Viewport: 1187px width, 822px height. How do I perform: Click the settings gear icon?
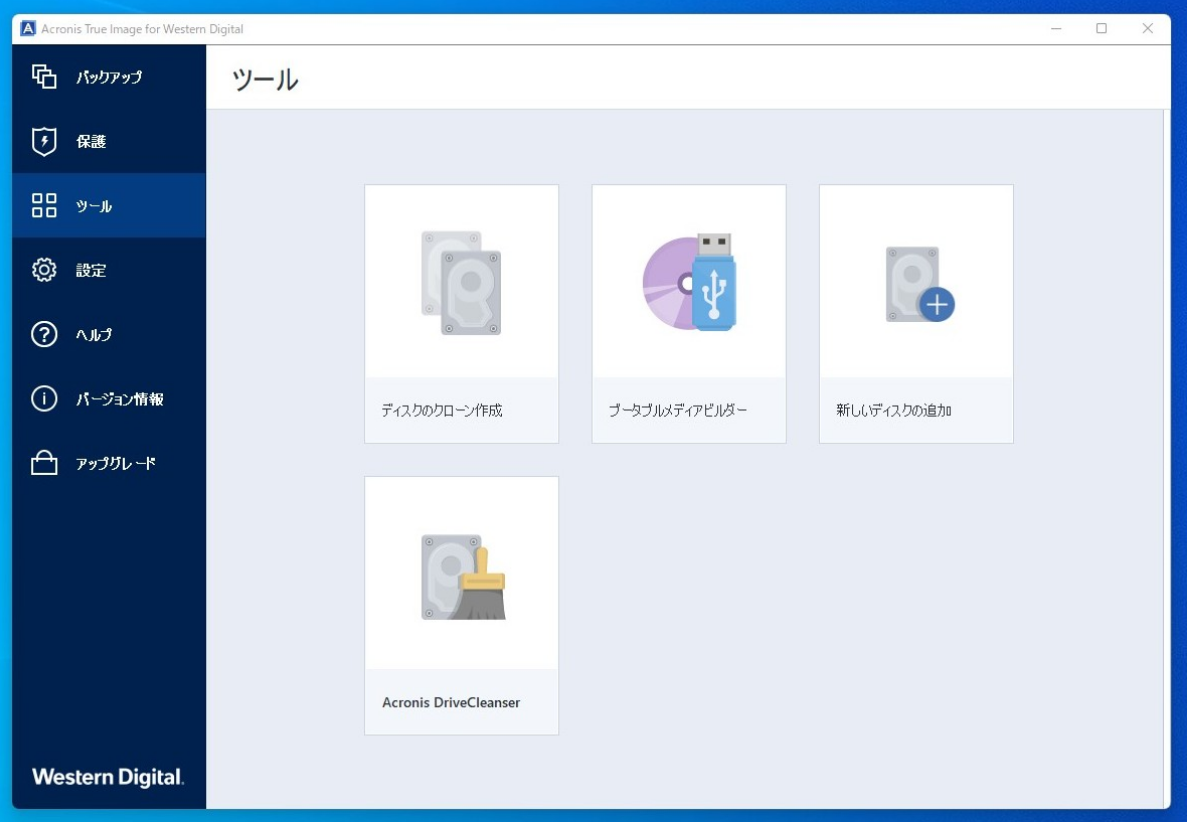[x=44, y=269]
